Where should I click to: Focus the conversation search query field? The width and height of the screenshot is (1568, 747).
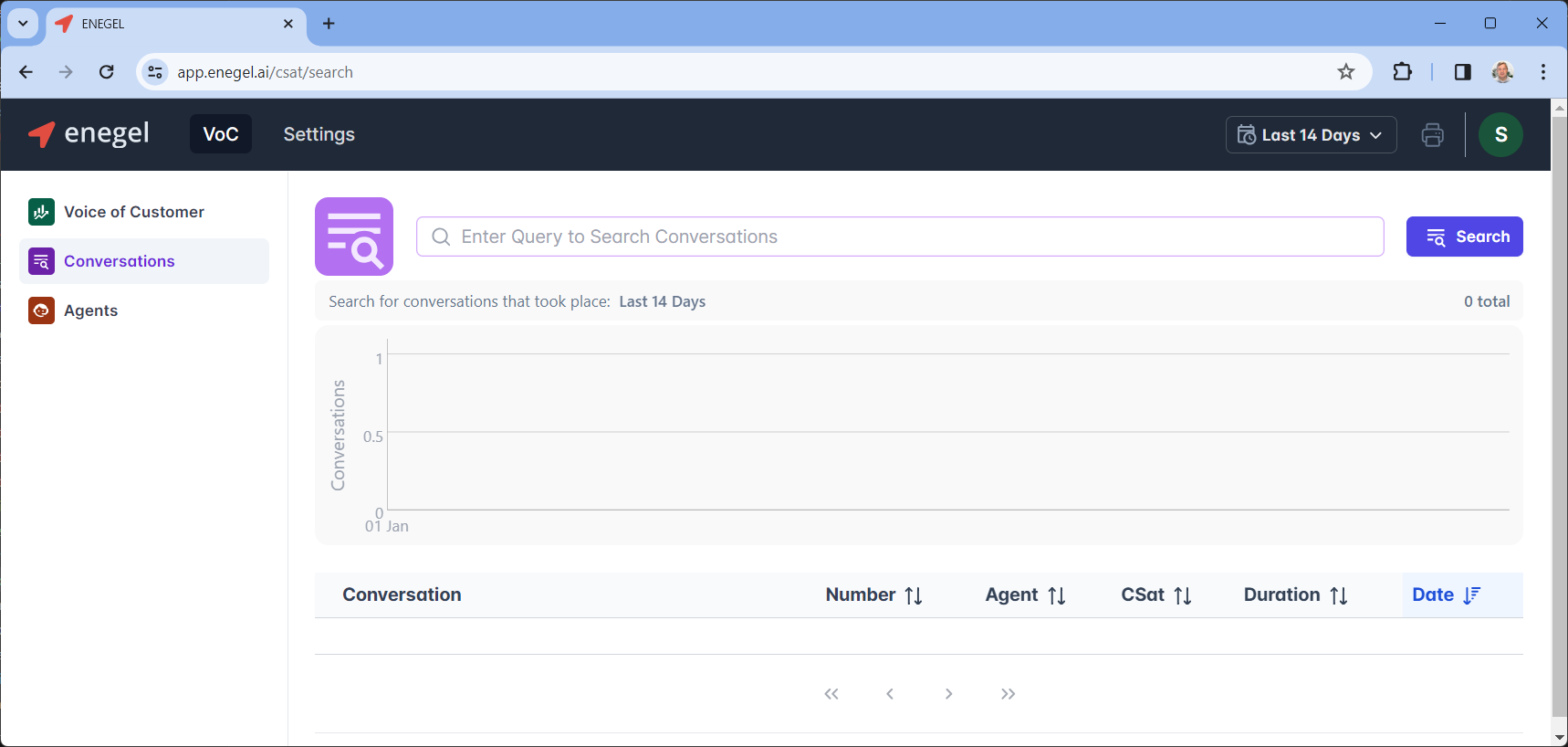pyautogui.click(x=899, y=237)
